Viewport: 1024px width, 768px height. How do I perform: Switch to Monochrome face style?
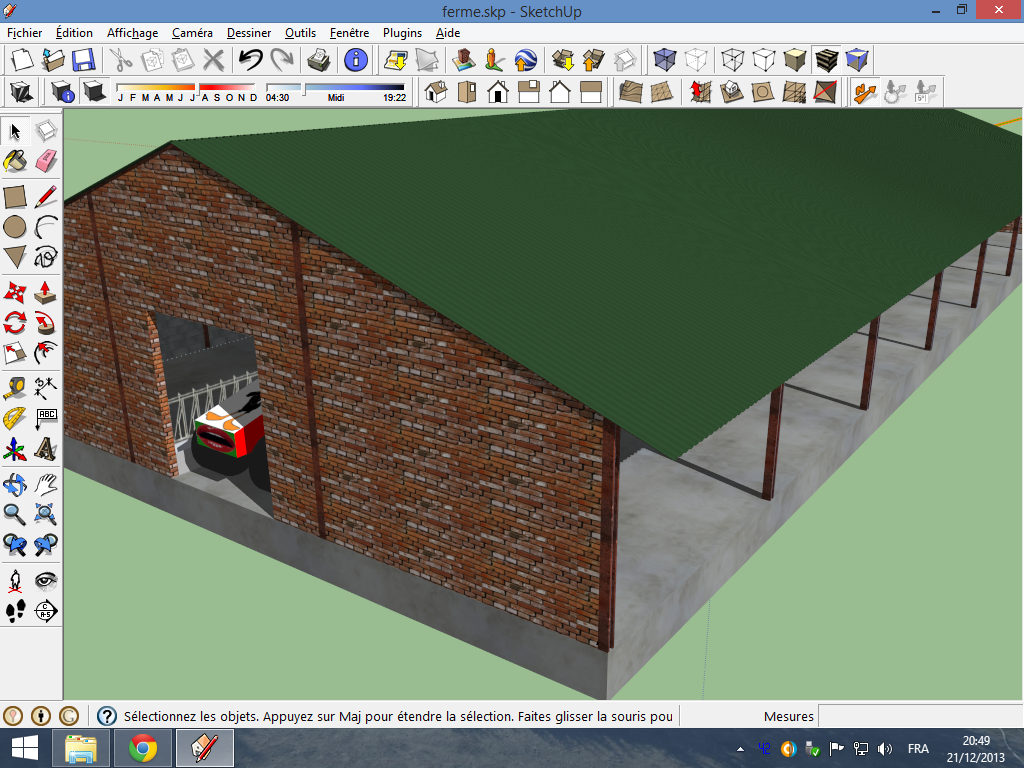point(857,60)
